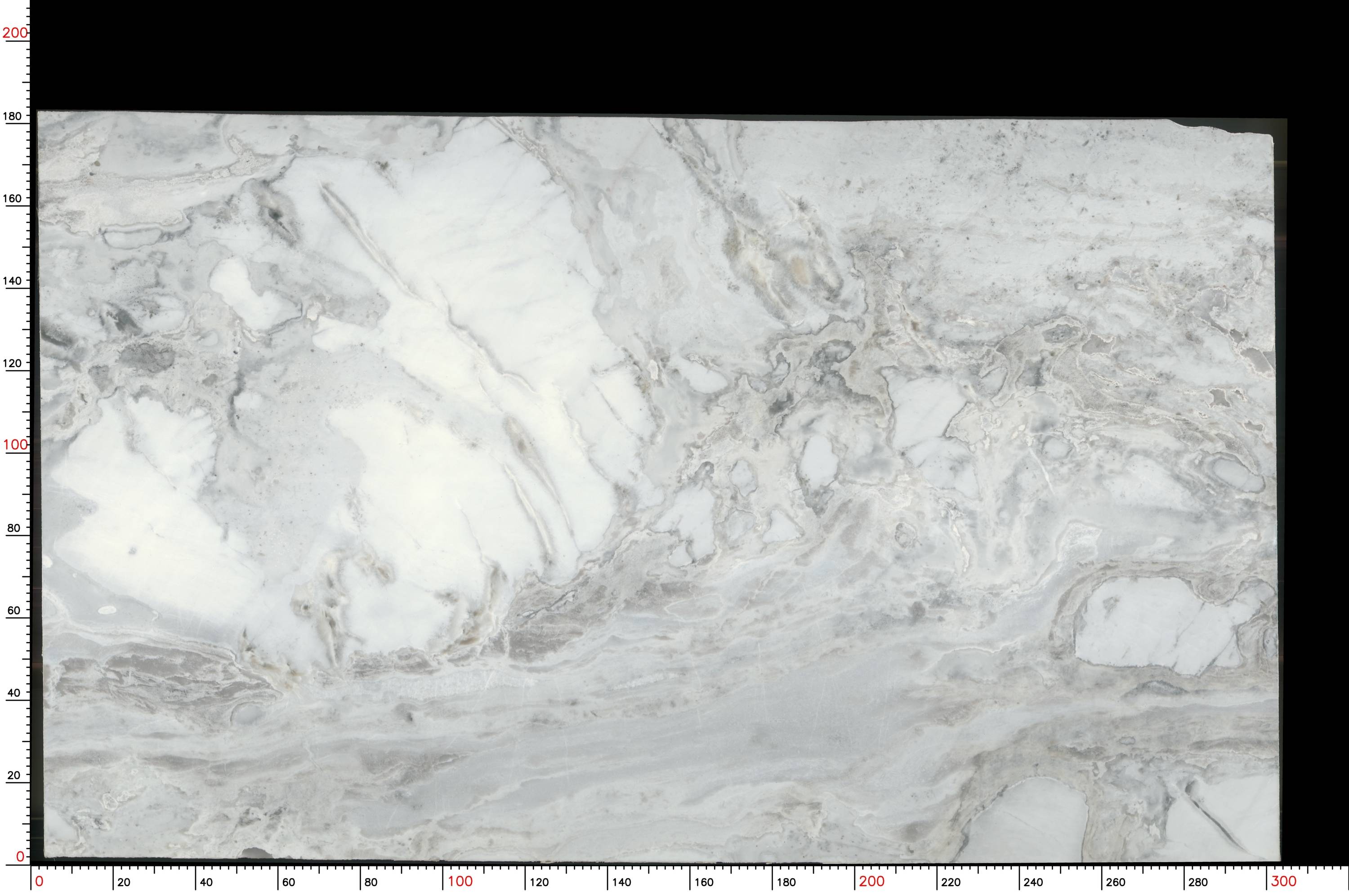
Task: Click "160" on the vertical ruler
Action: (13, 198)
